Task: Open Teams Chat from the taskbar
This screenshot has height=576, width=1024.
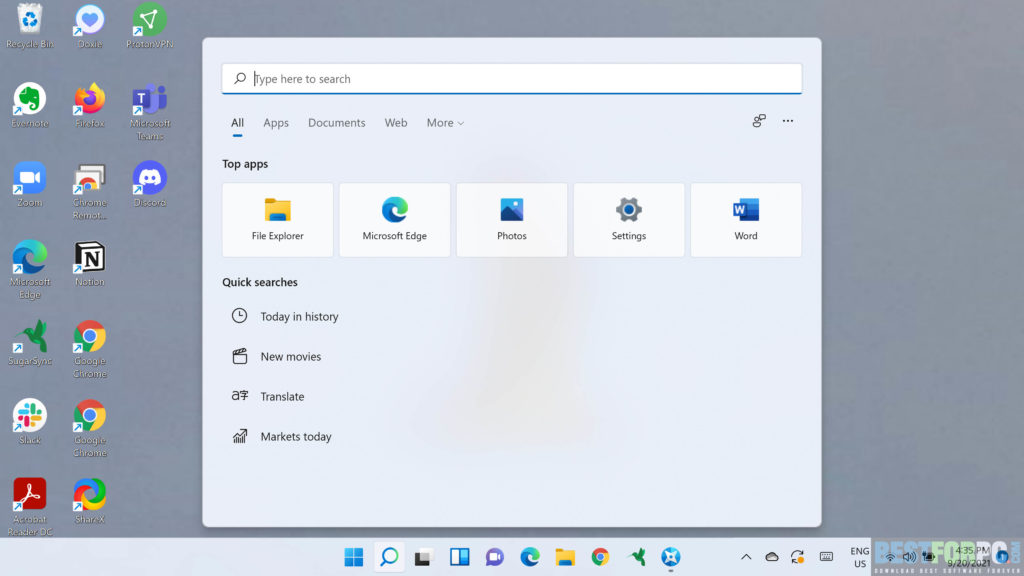Action: click(x=494, y=557)
